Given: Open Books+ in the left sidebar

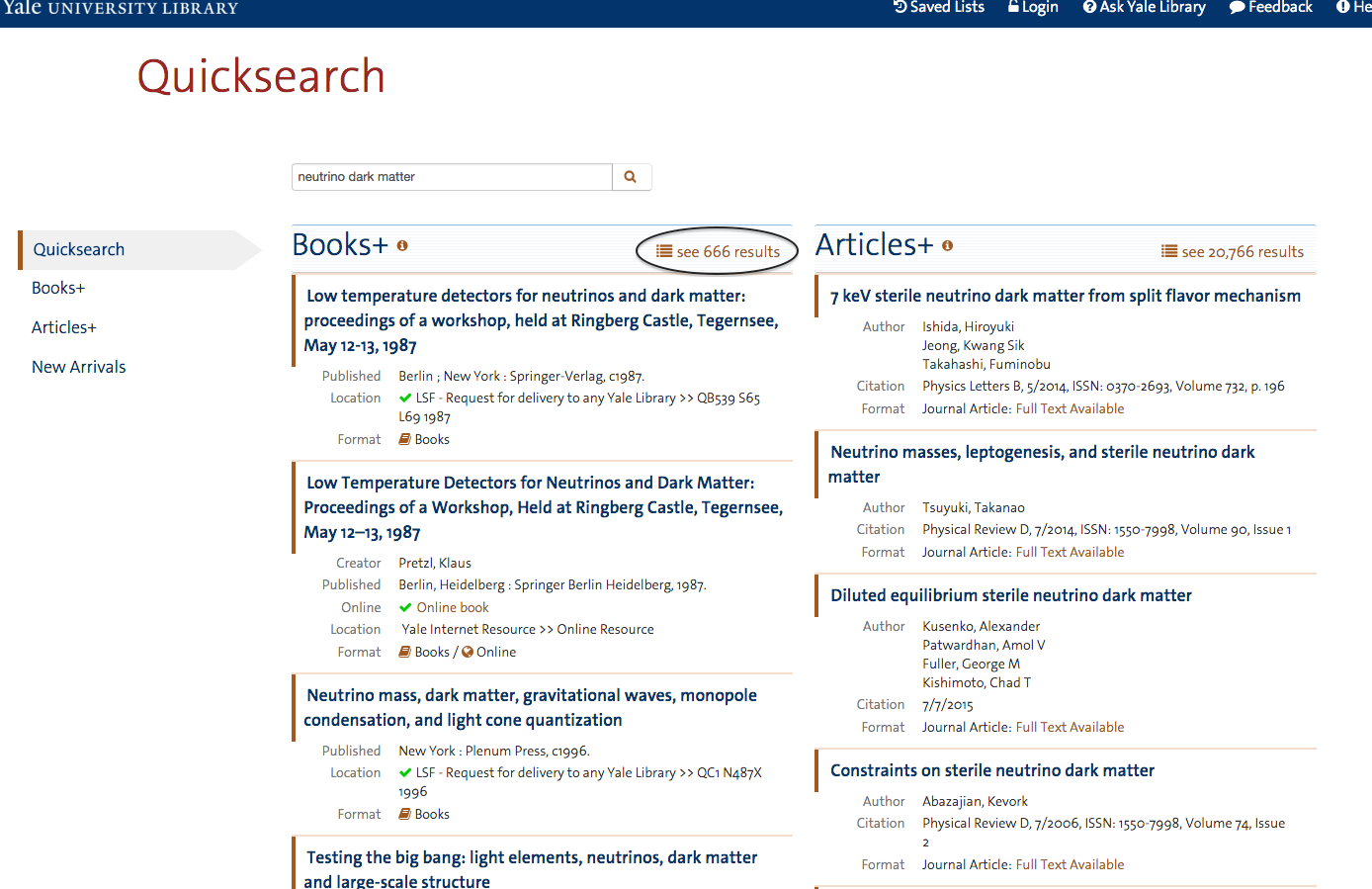Looking at the screenshot, I should [58, 288].
